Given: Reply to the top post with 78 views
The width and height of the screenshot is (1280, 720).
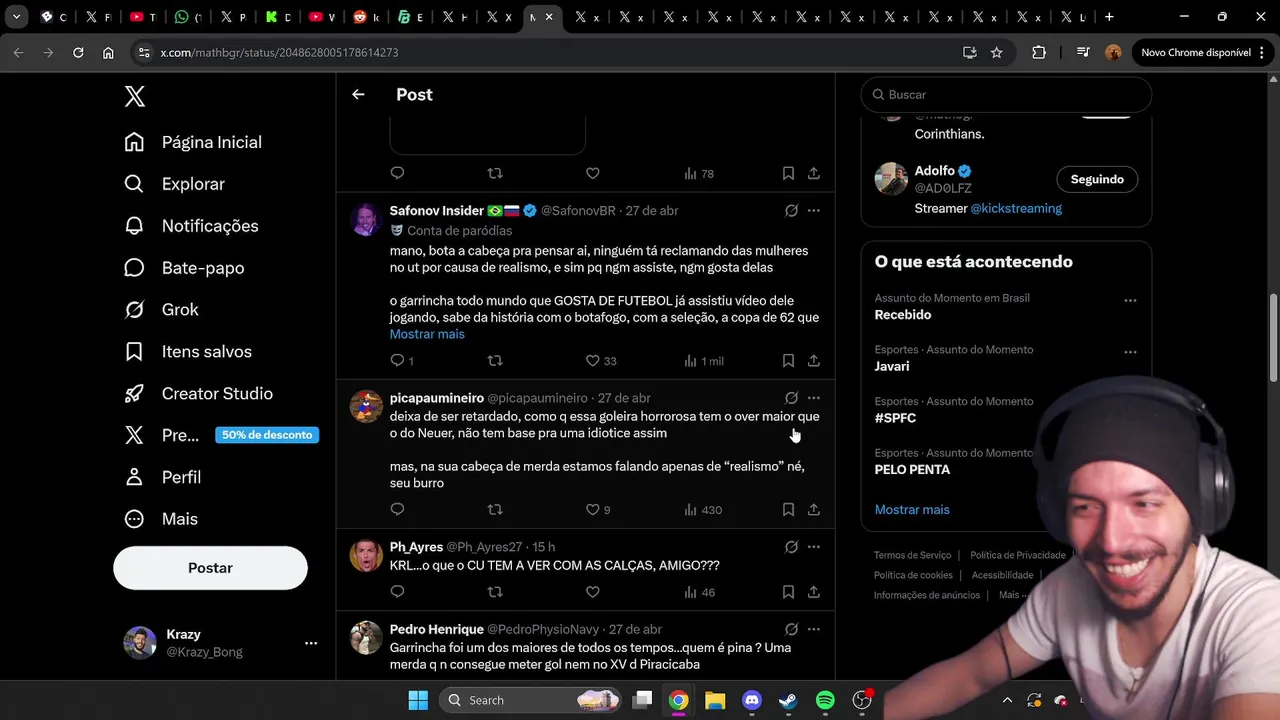Looking at the screenshot, I should 397,173.
